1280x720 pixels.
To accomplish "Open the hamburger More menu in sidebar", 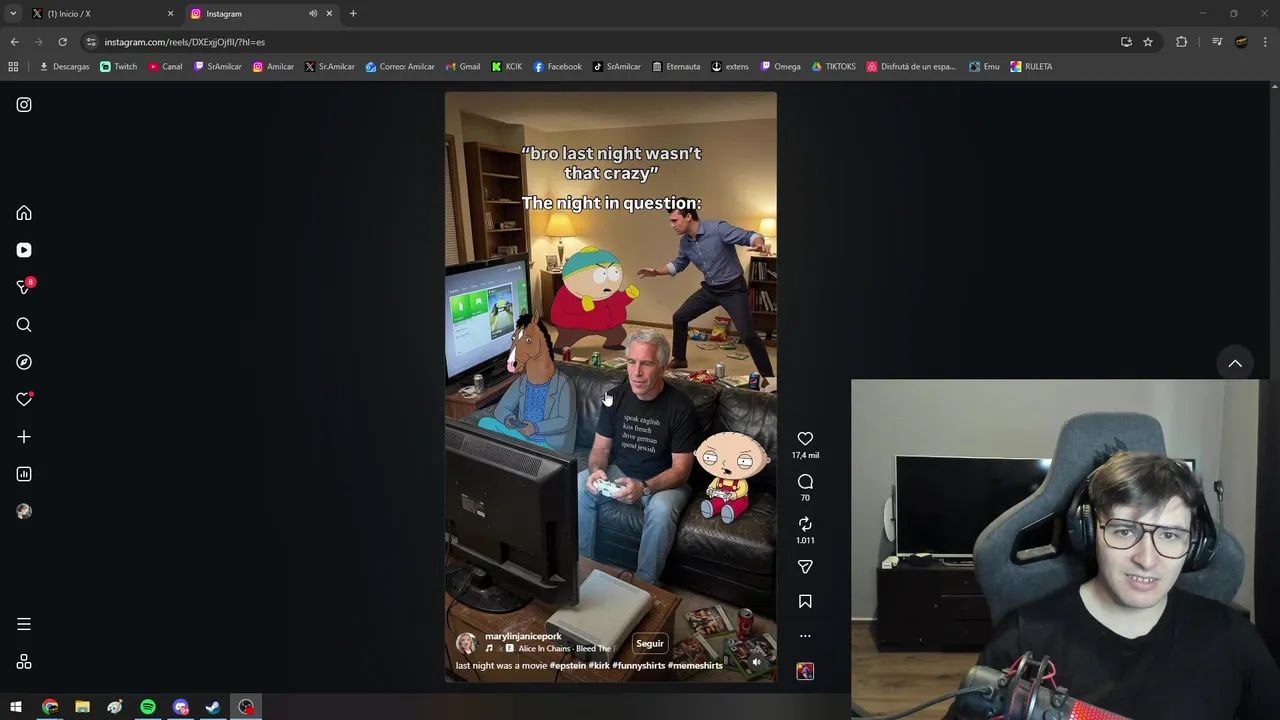I will coord(24,624).
